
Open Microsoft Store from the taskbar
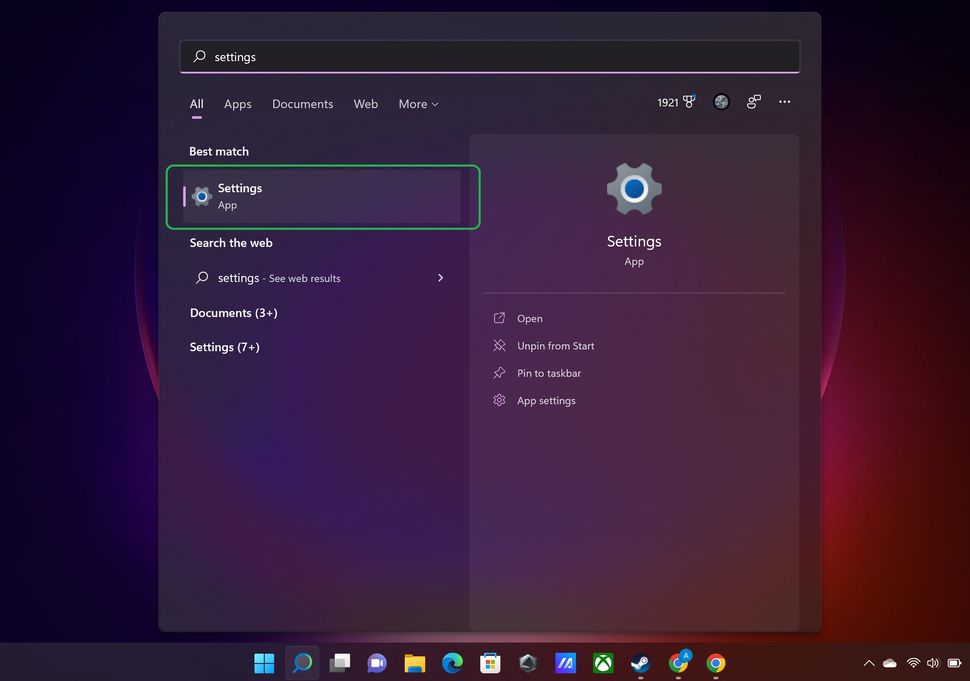pos(489,663)
